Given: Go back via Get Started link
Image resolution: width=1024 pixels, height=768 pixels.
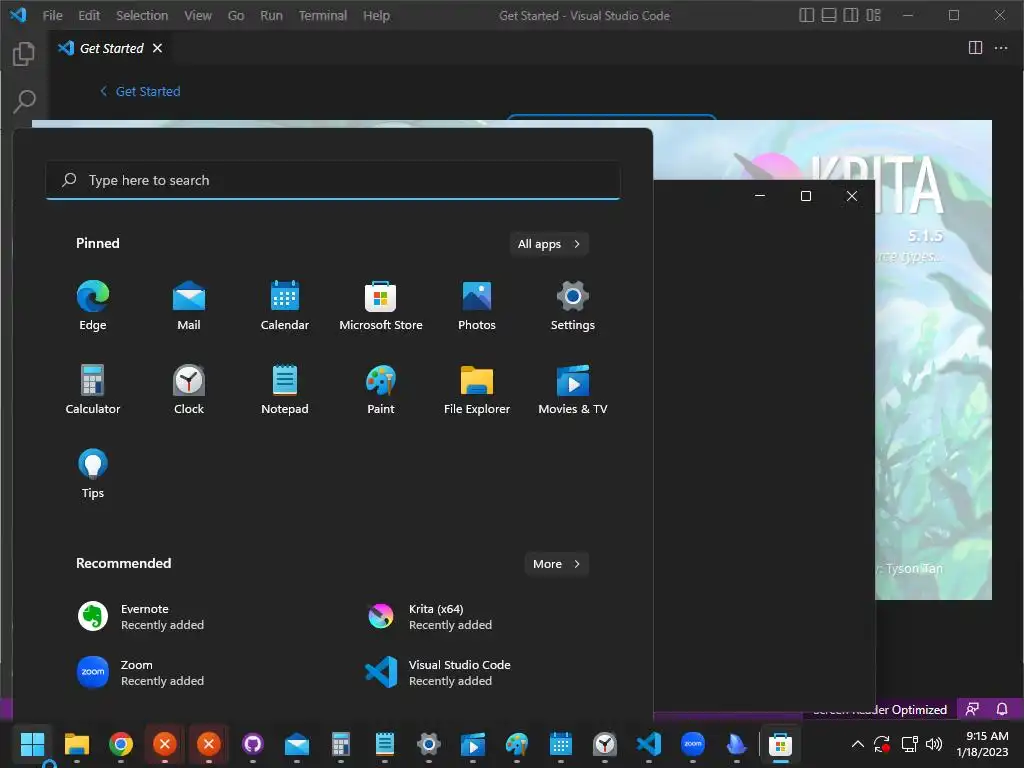Looking at the screenshot, I should (140, 91).
